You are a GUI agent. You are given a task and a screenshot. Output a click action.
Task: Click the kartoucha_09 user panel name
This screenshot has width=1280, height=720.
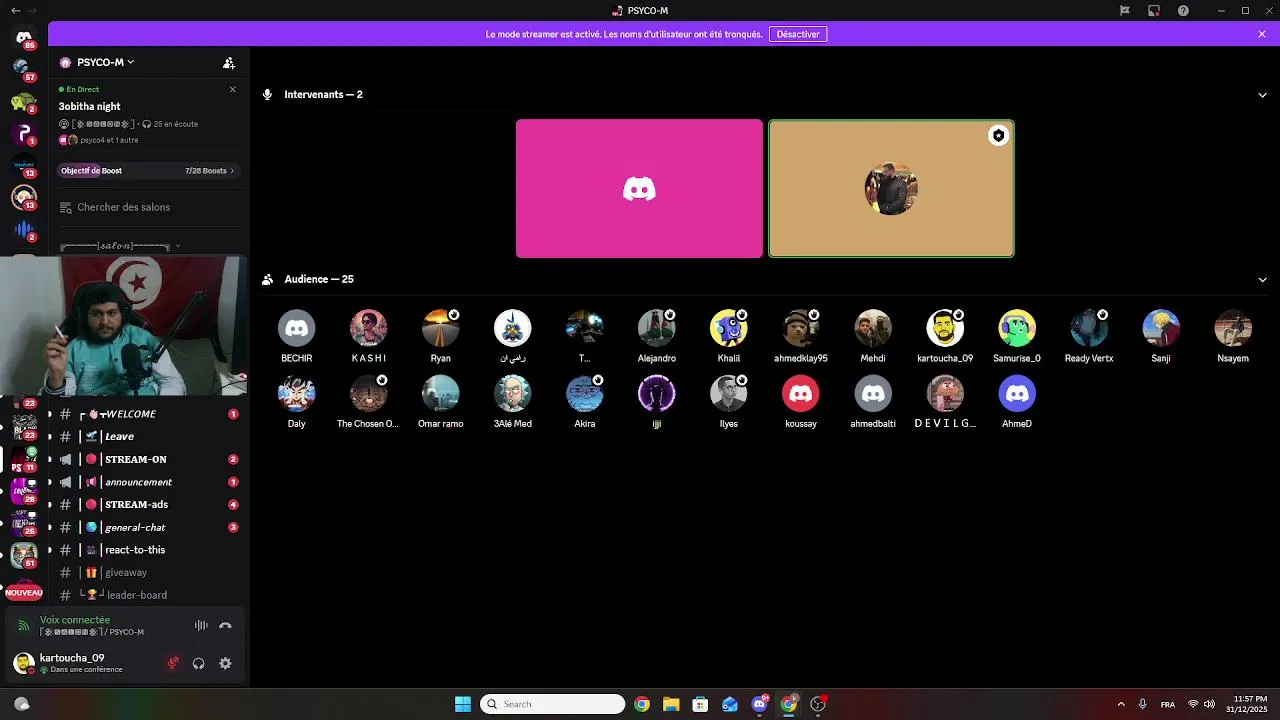click(72, 658)
